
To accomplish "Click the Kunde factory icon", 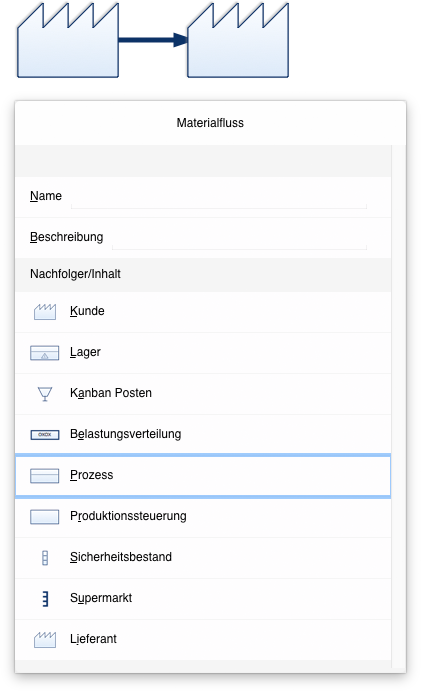I will click(x=45, y=312).
